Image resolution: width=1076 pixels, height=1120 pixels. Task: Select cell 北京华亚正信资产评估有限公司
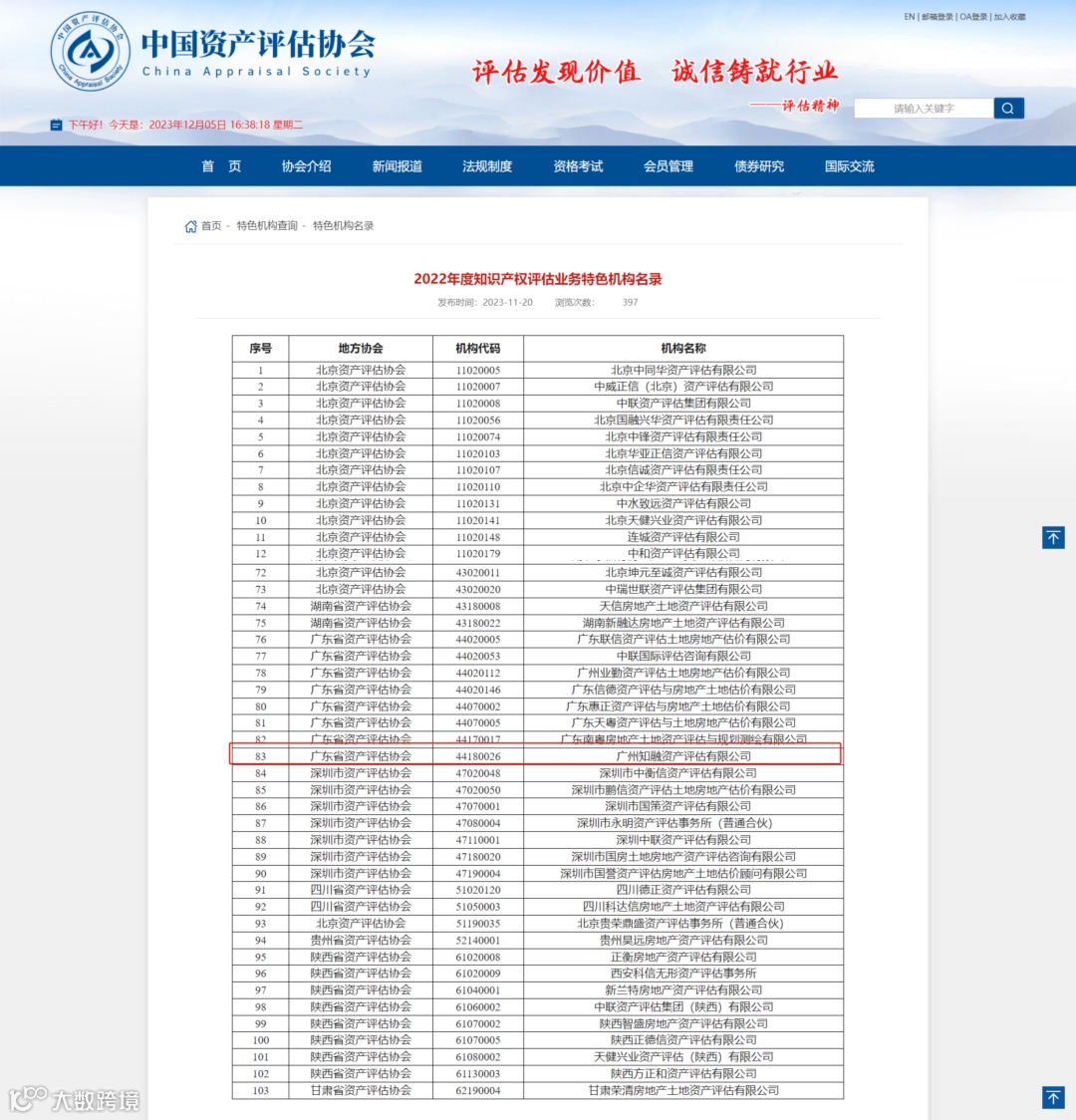(x=683, y=453)
